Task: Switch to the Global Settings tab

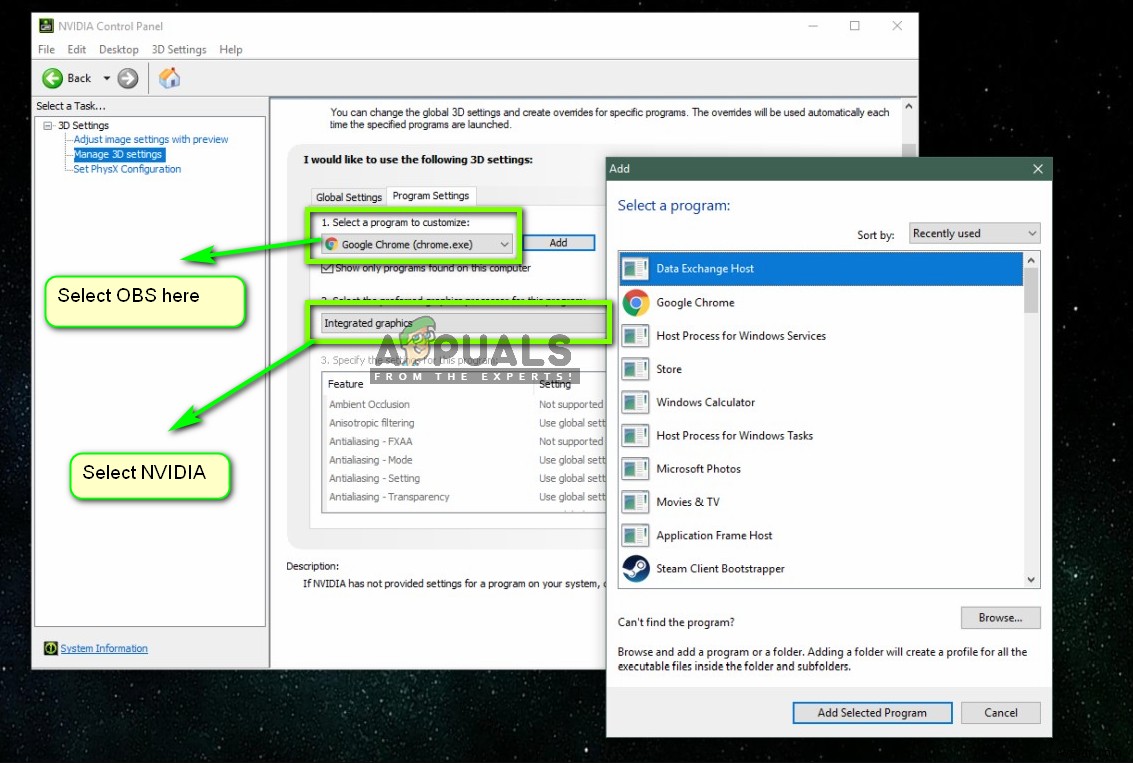Action: click(x=348, y=195)
